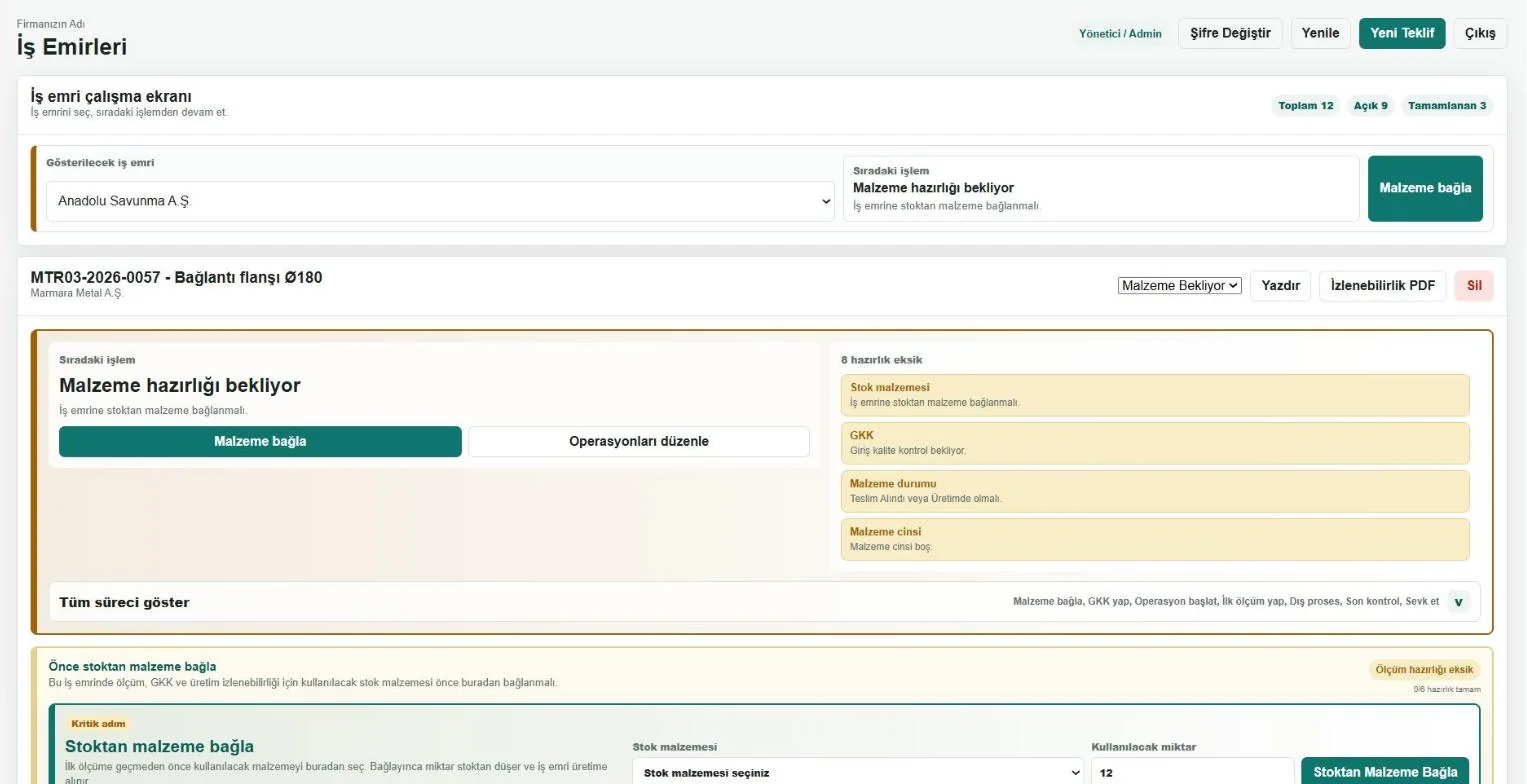Click Stoktan Malzeme Bağla button
The image size is (1527, 784).
point(1385,772)
